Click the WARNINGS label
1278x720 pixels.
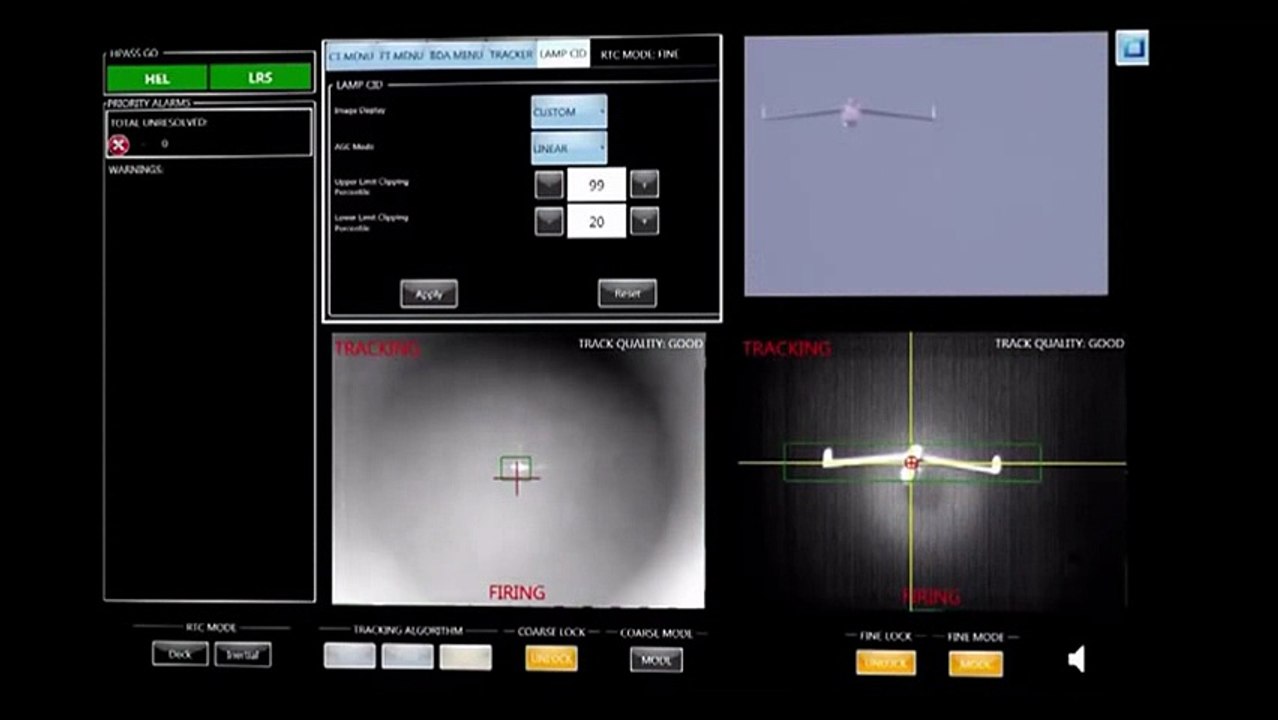click(136, 169)
